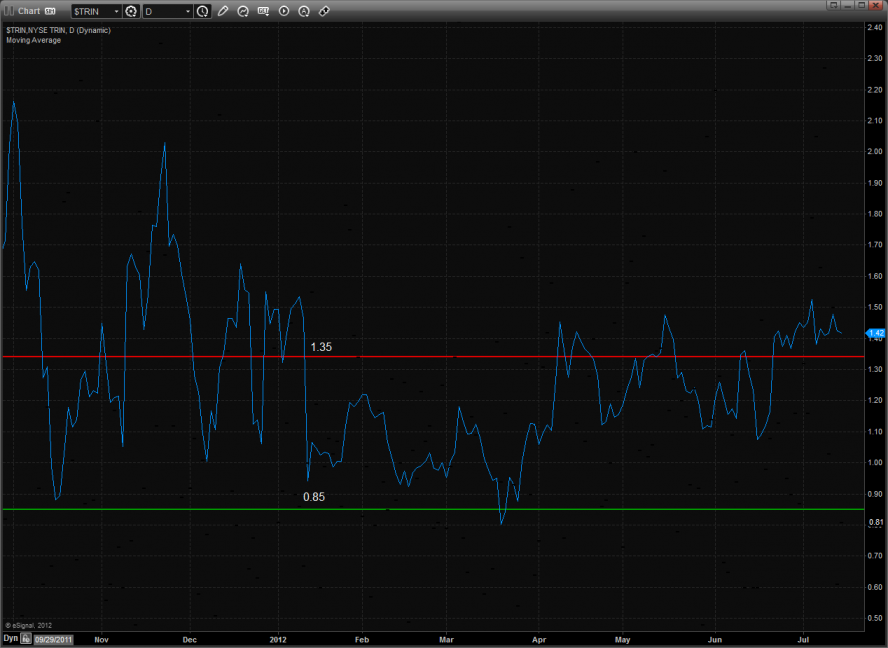Expand the D interval dropdown
Screen dimensions: 888x648
tap(167, 11)
